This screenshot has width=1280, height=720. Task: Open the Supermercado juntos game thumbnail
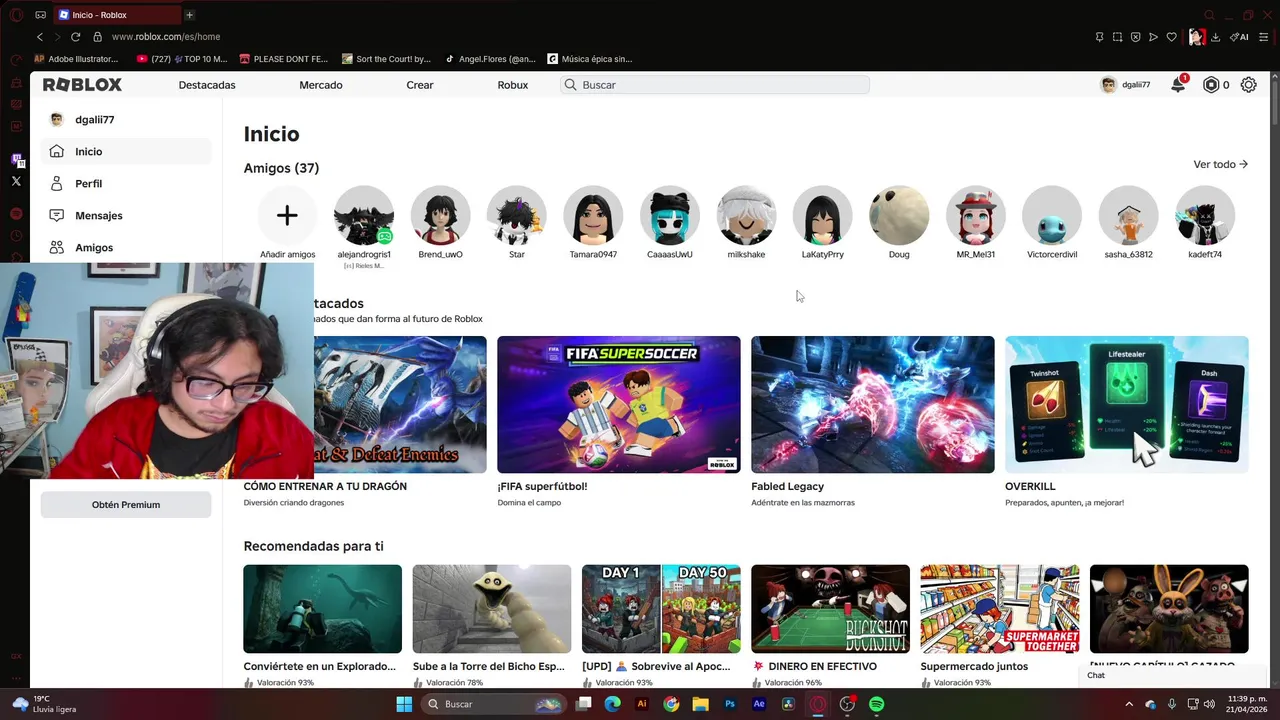click(1000, 609)
